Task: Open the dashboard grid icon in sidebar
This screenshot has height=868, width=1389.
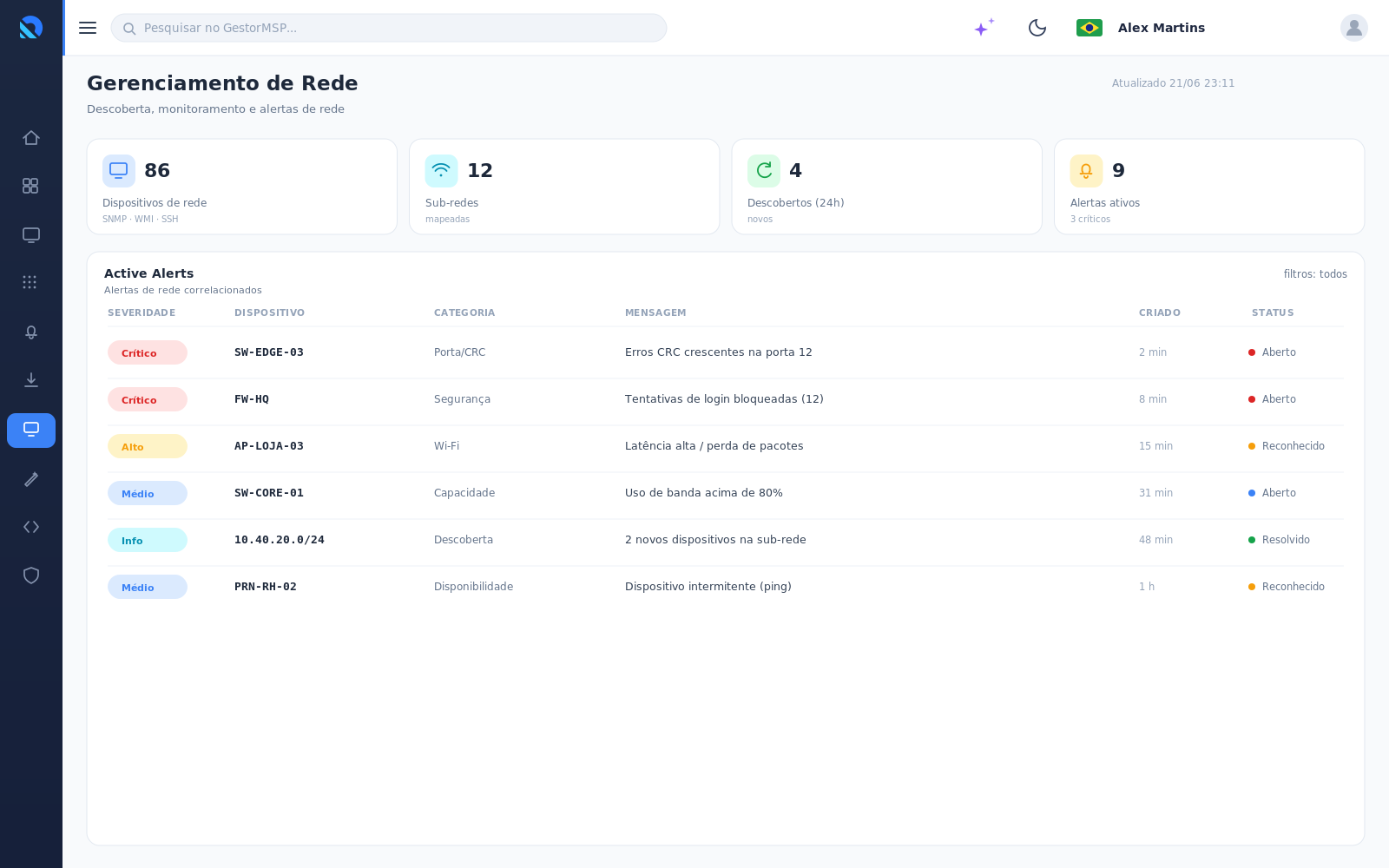Action: pos(30,186)
